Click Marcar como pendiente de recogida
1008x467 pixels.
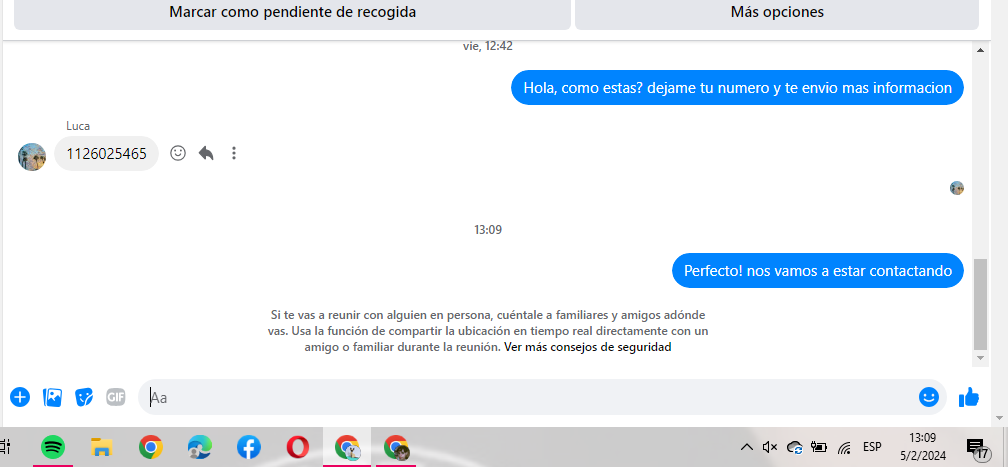pos(292,12)
